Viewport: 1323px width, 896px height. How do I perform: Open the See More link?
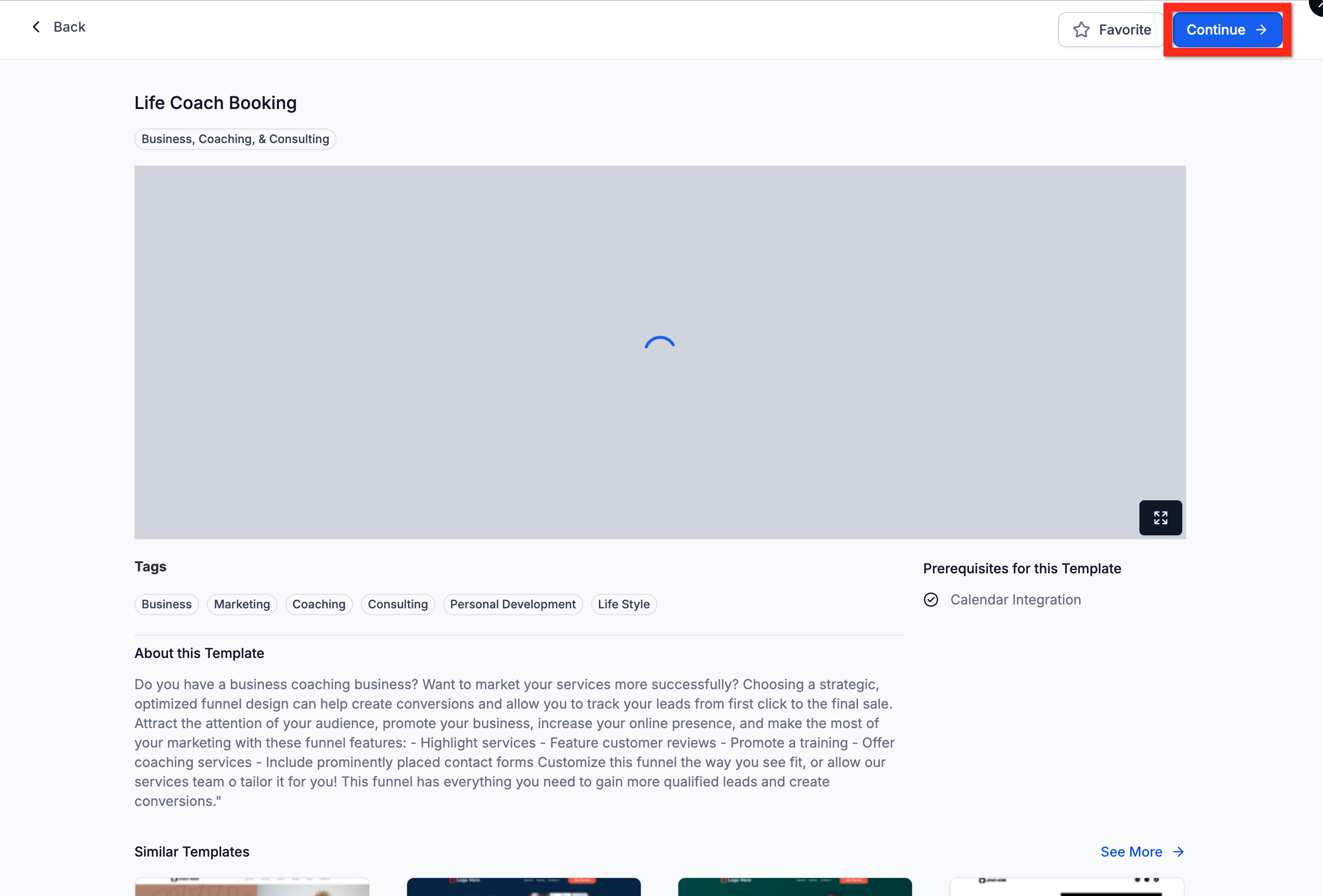(x=1131, y=852)
